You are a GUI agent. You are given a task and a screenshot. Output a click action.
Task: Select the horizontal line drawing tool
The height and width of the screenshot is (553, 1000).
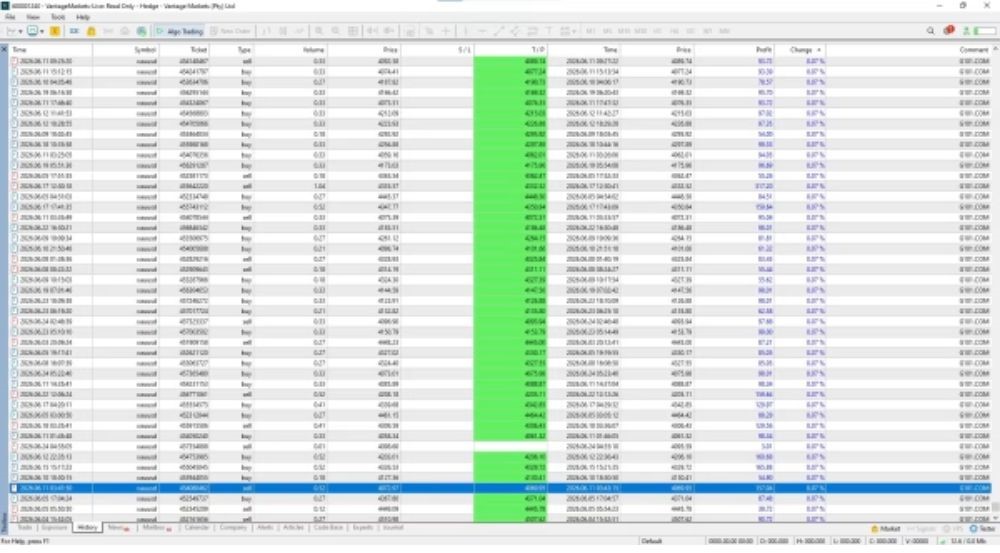click(x=482, y=31)
